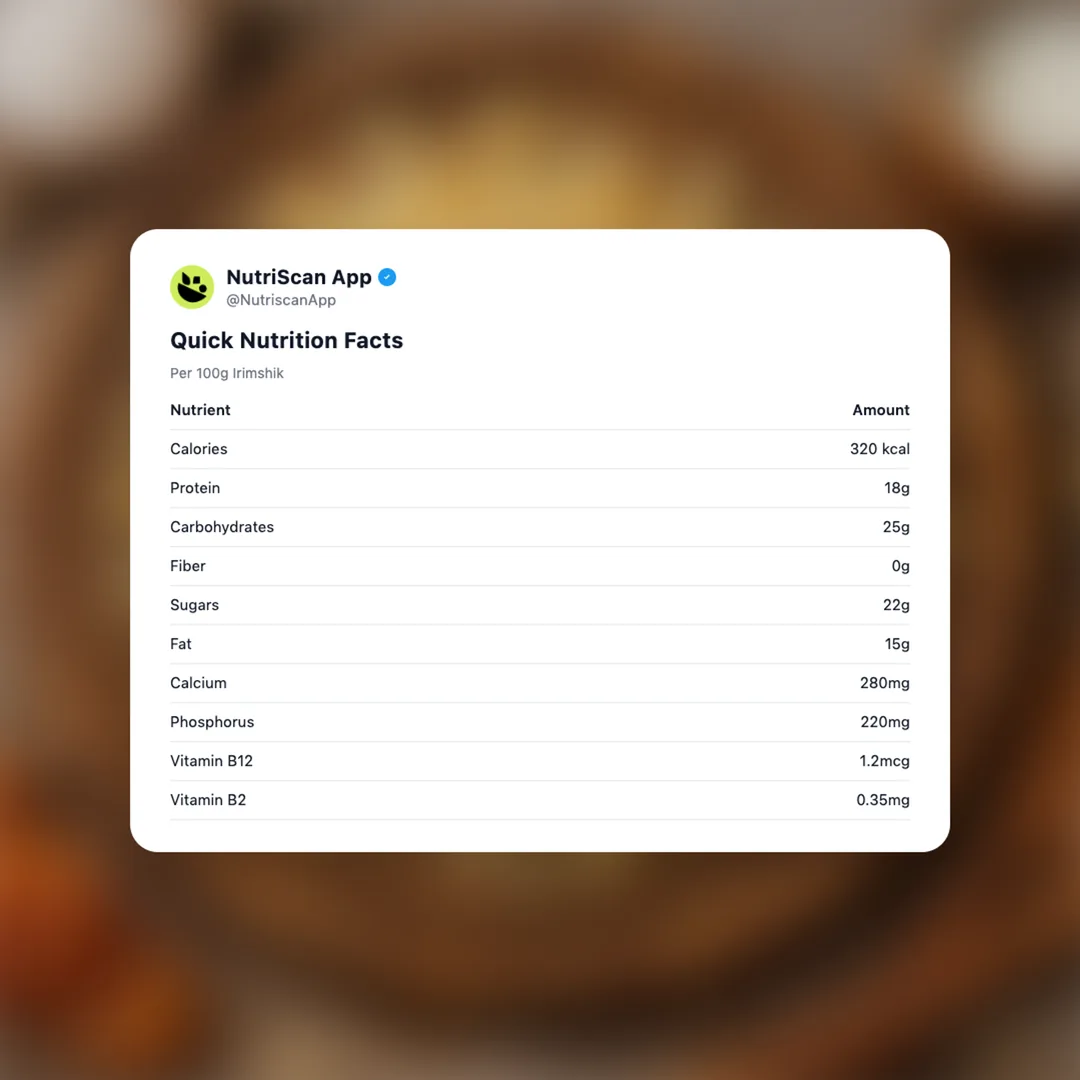1080x1080 pixels.
Task: Select the Vitamin B12 row label
Action: [211, 761]
